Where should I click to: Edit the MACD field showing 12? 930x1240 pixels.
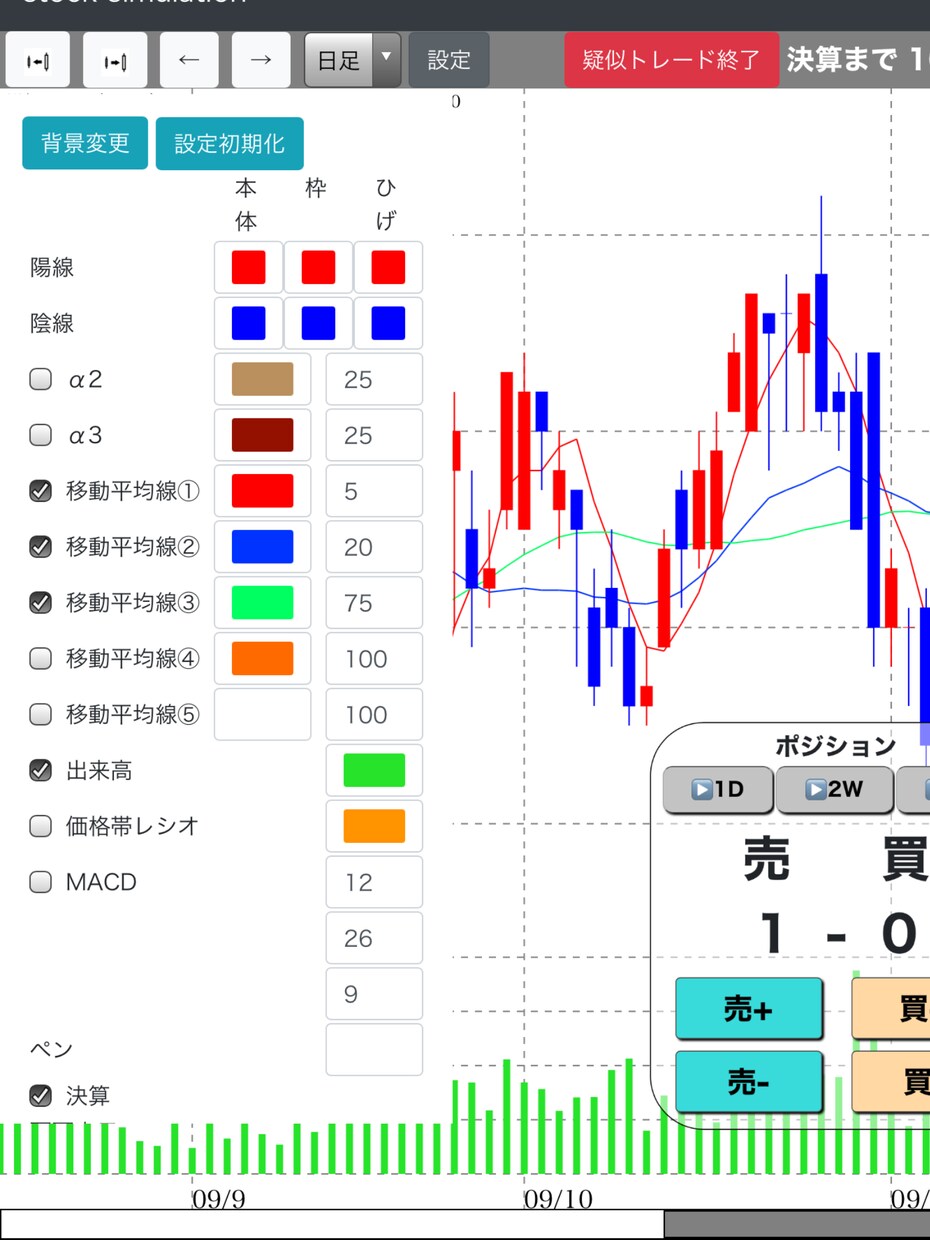tap(374, 882)
